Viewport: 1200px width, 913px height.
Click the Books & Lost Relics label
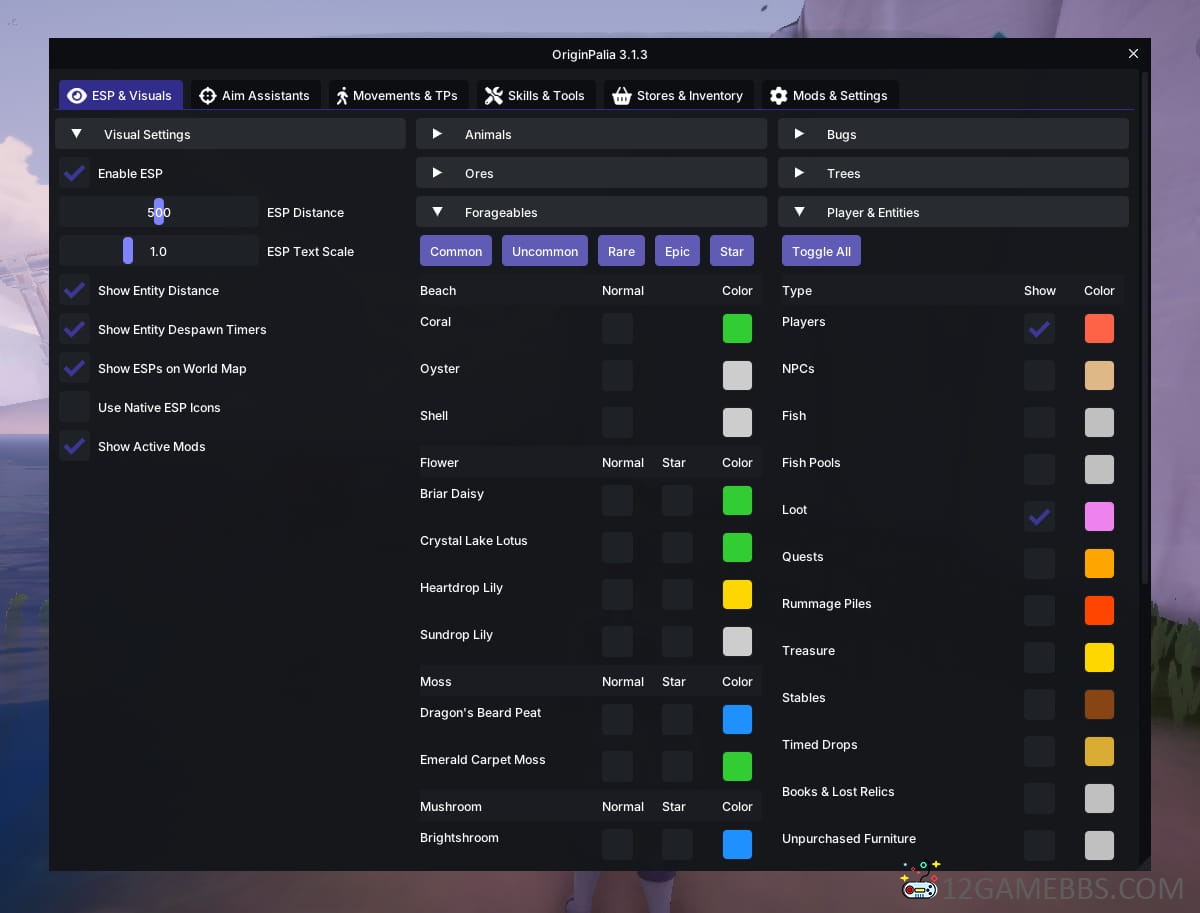(x=838, y=792)
